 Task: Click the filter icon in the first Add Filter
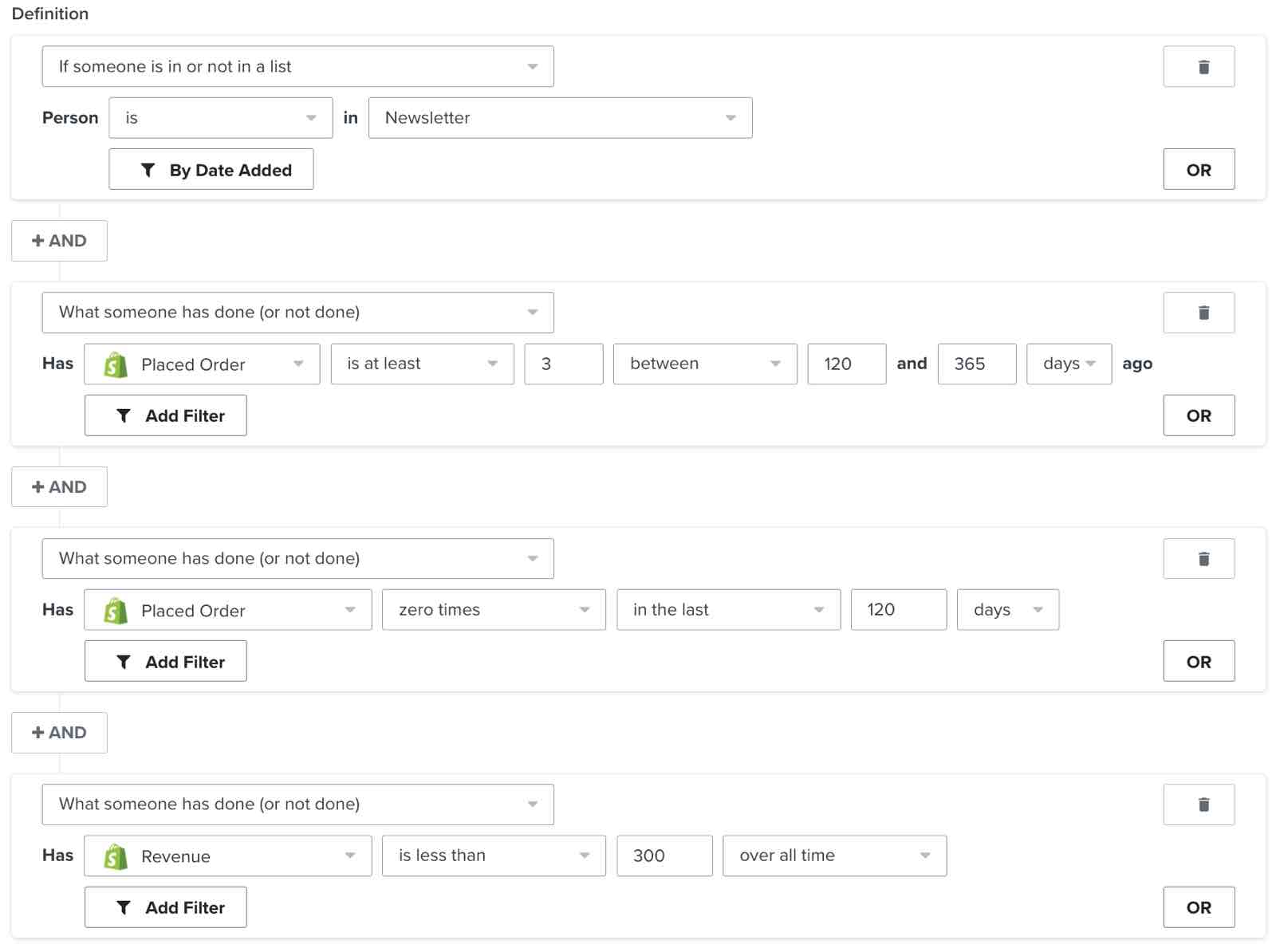[123, 415]
